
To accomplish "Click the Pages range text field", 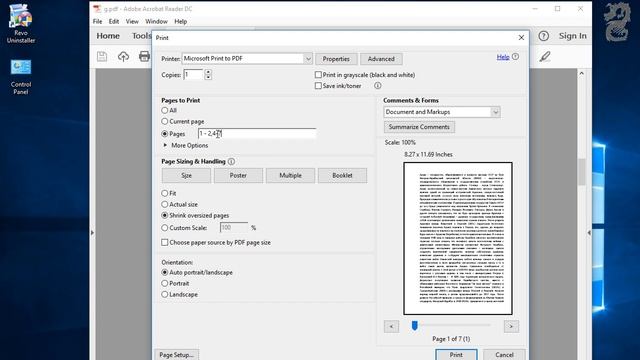I will point(257,133).
